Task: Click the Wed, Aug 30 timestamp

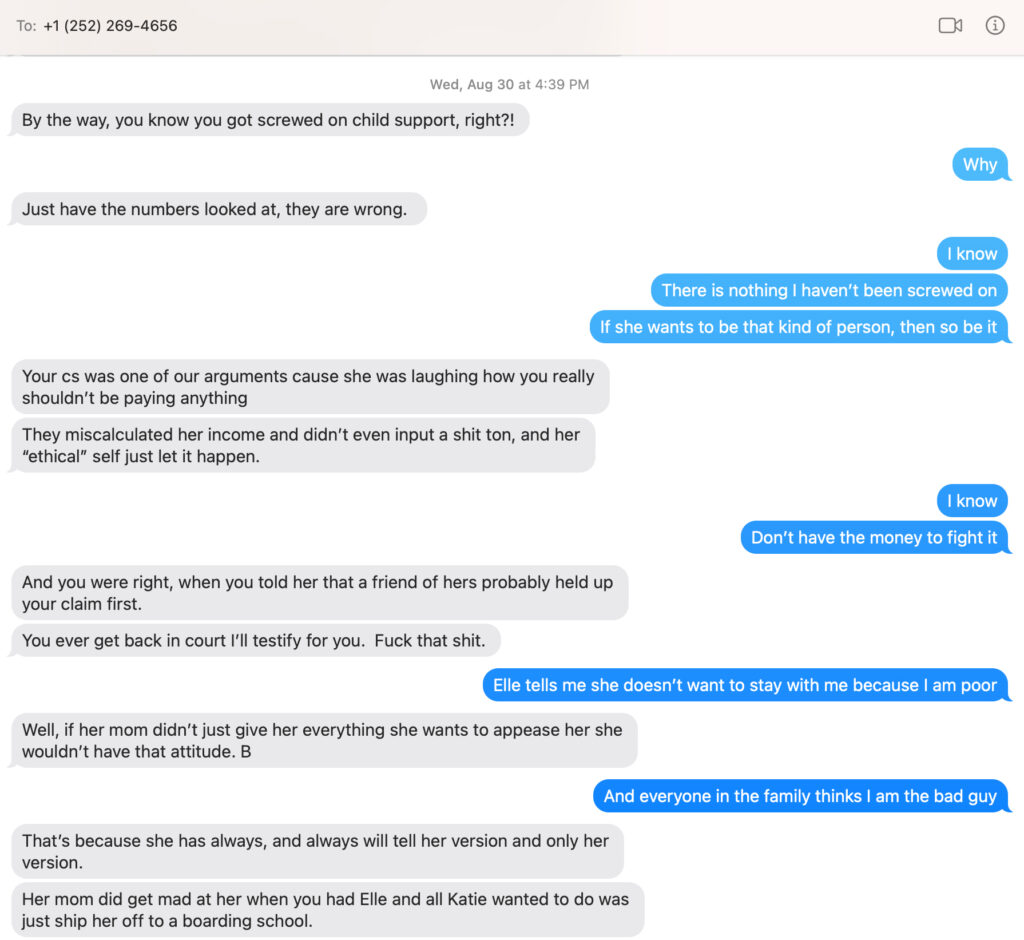Action: (x=509, y=85)
